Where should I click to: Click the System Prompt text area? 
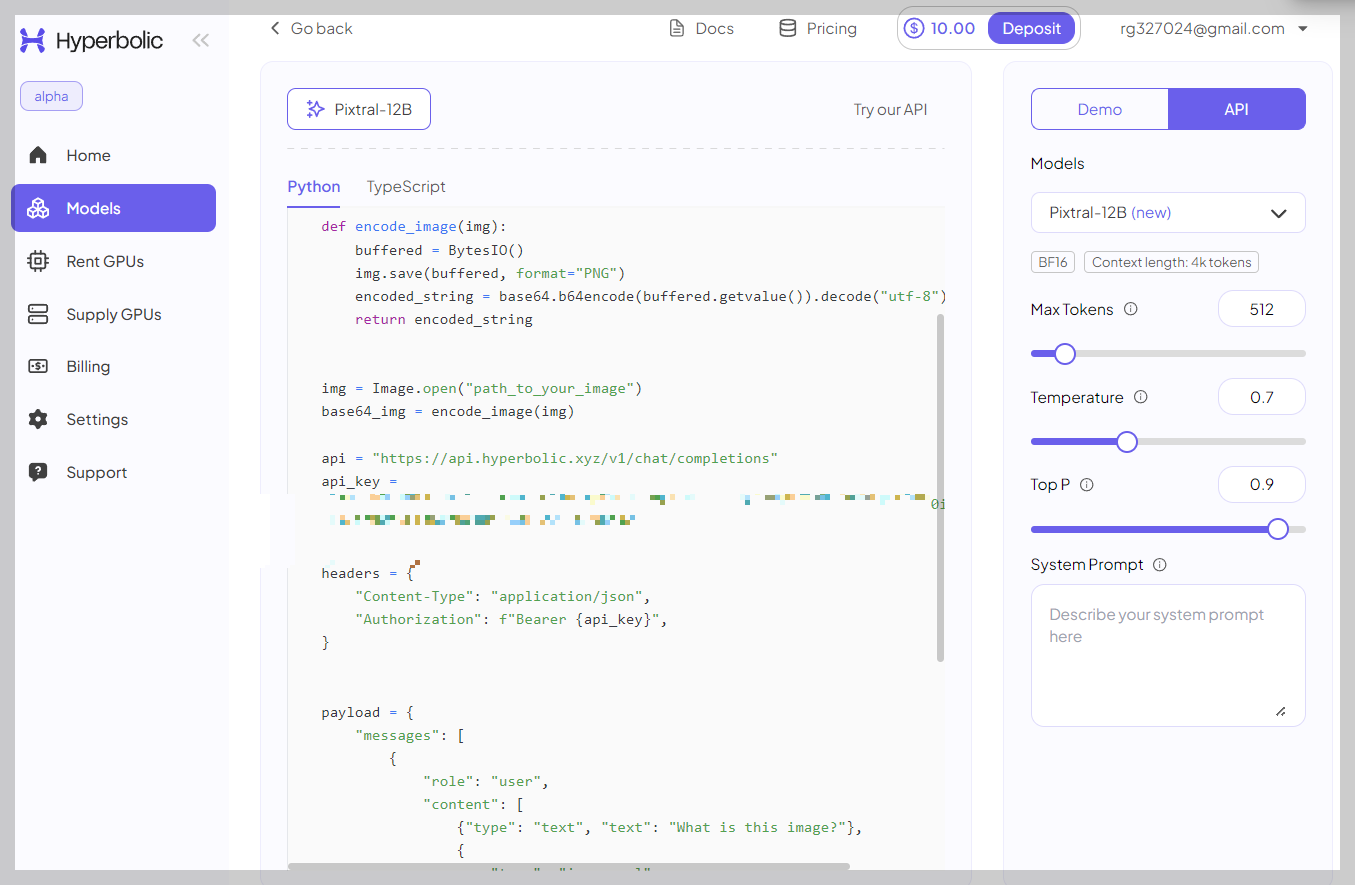(1168, 655)
